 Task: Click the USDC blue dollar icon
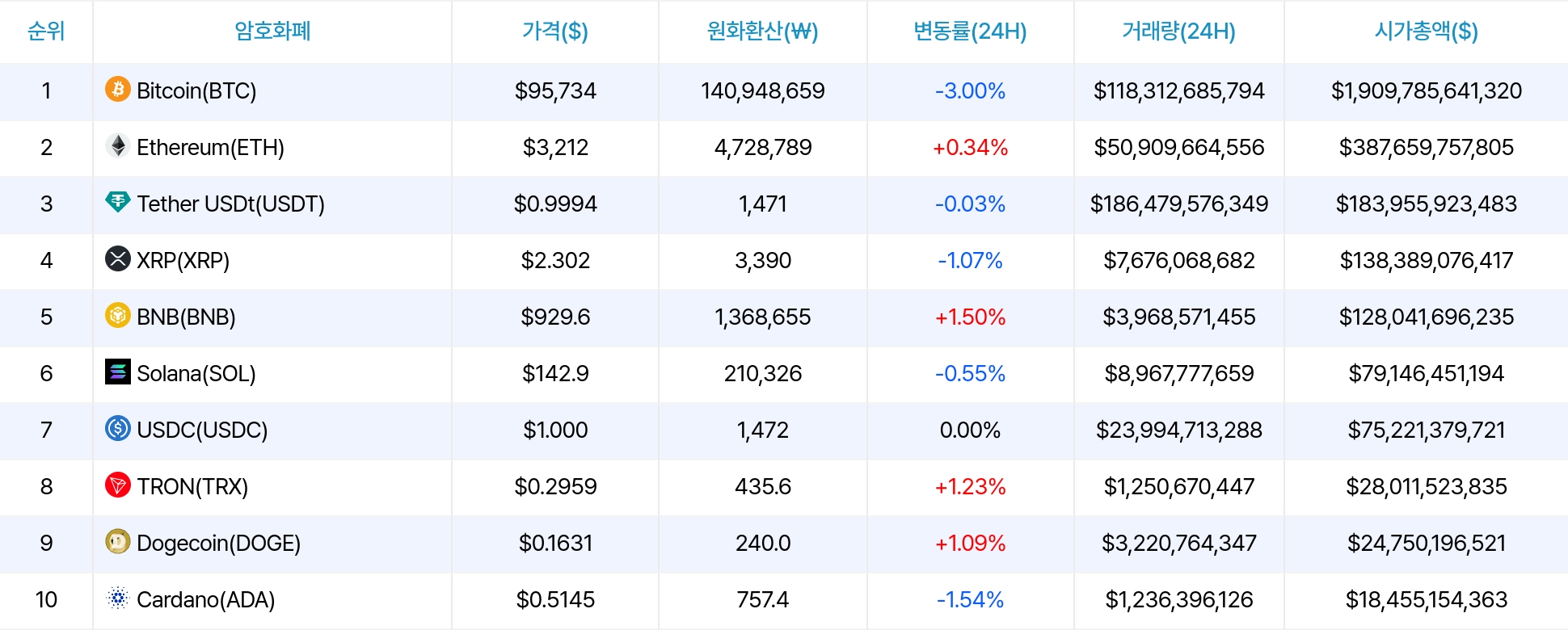(x=118, y=428)
